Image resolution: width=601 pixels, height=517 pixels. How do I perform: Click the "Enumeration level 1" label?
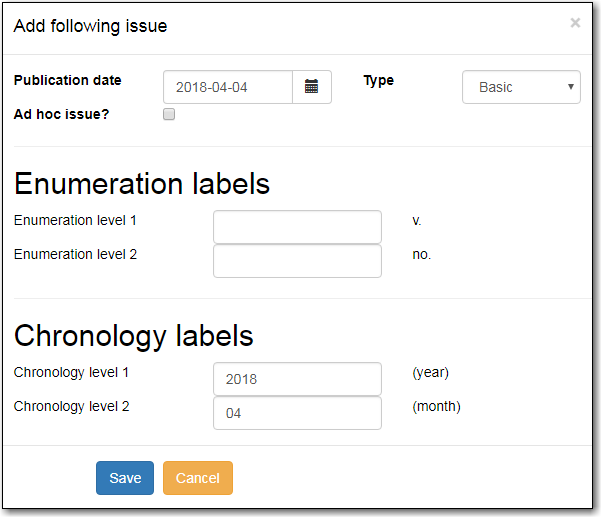[x=75, y=219]
